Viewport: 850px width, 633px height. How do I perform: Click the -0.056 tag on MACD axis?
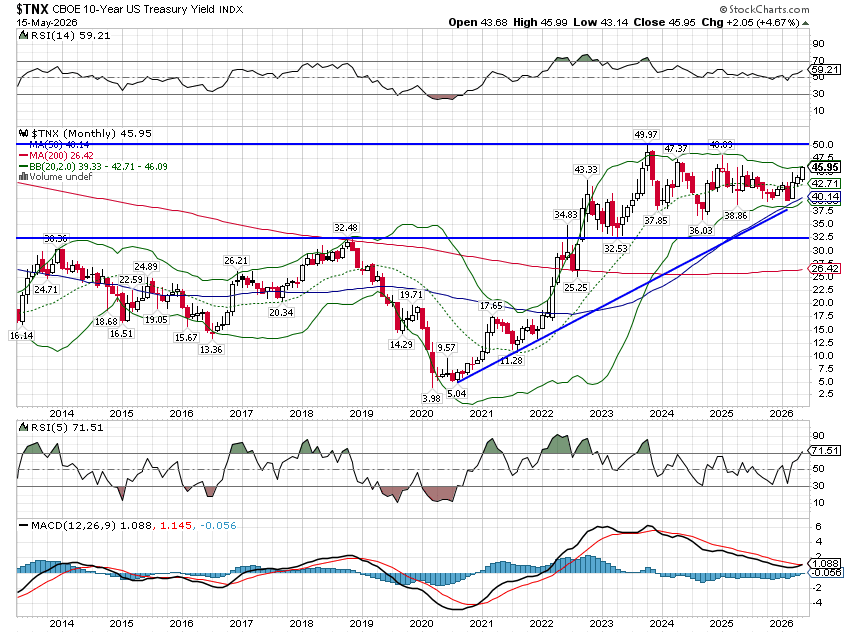pos(826,572)
